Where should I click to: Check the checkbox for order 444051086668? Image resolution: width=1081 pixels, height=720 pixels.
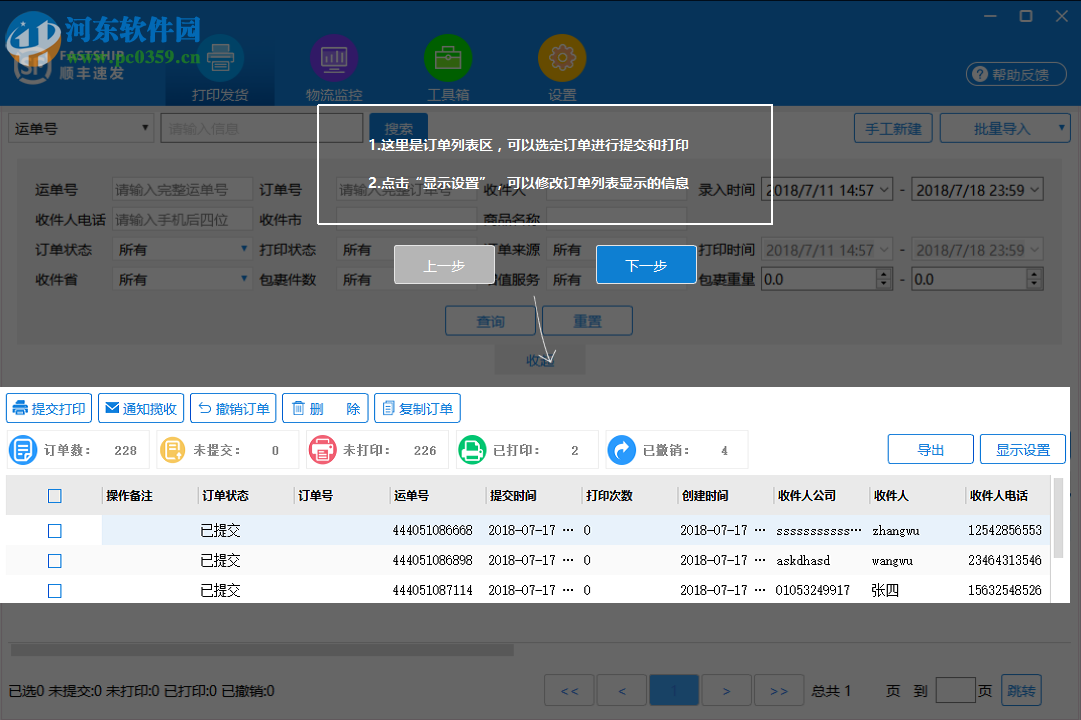click(54, 530)
